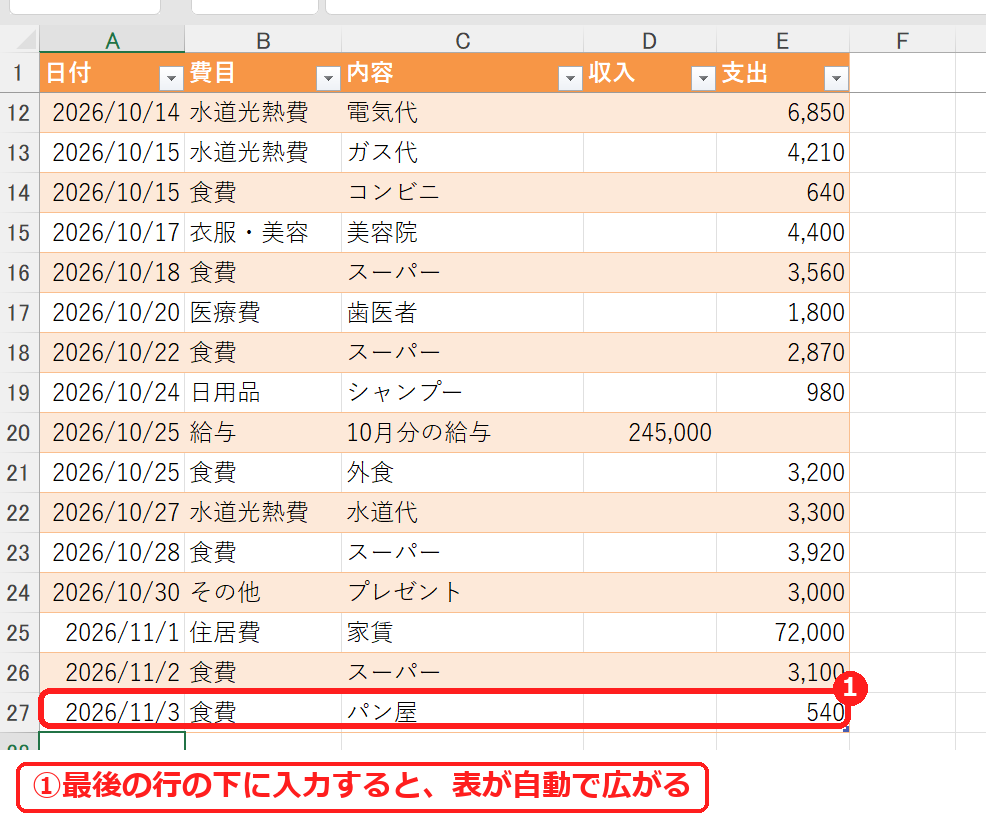Select column F header

[x=902, y=40]
